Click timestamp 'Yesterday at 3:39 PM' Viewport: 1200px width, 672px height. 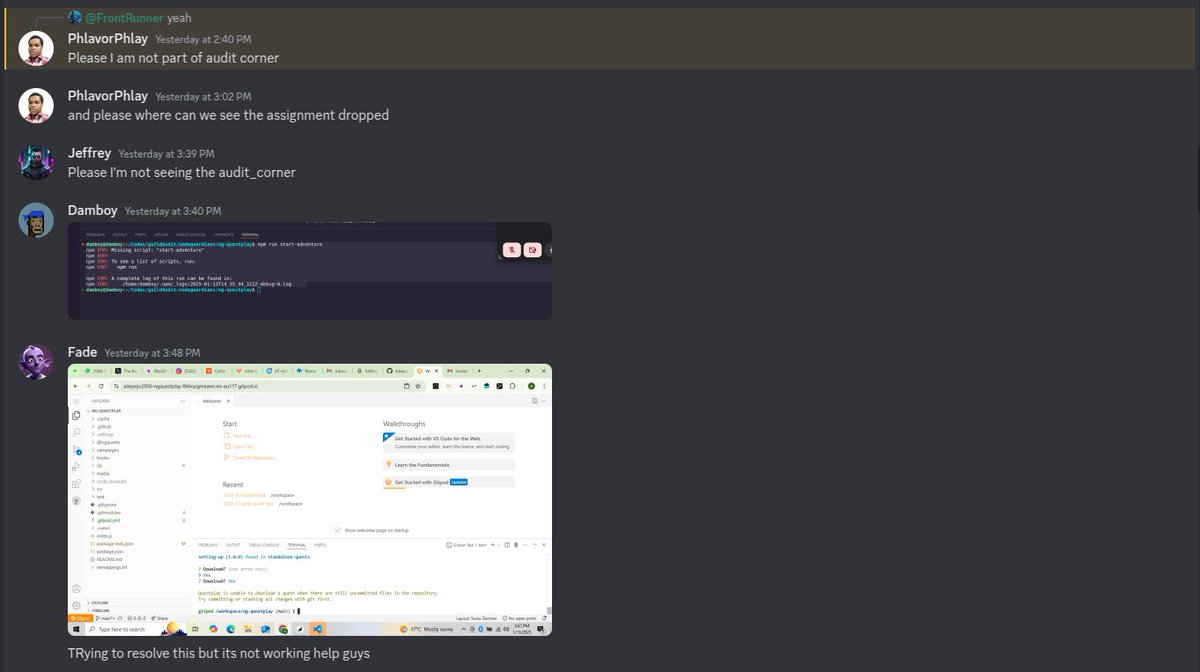166,154
